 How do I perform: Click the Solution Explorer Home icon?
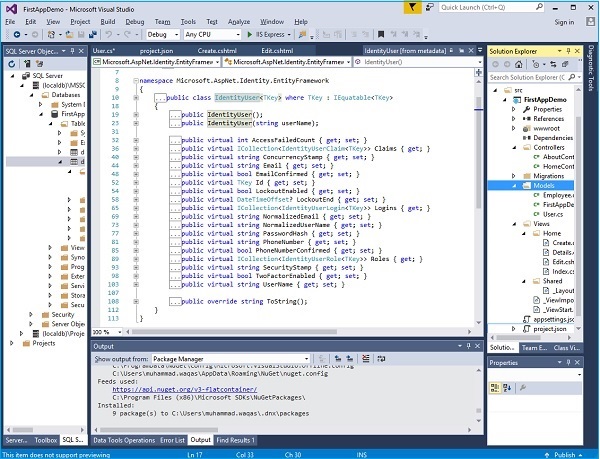[x=518, y=62]
